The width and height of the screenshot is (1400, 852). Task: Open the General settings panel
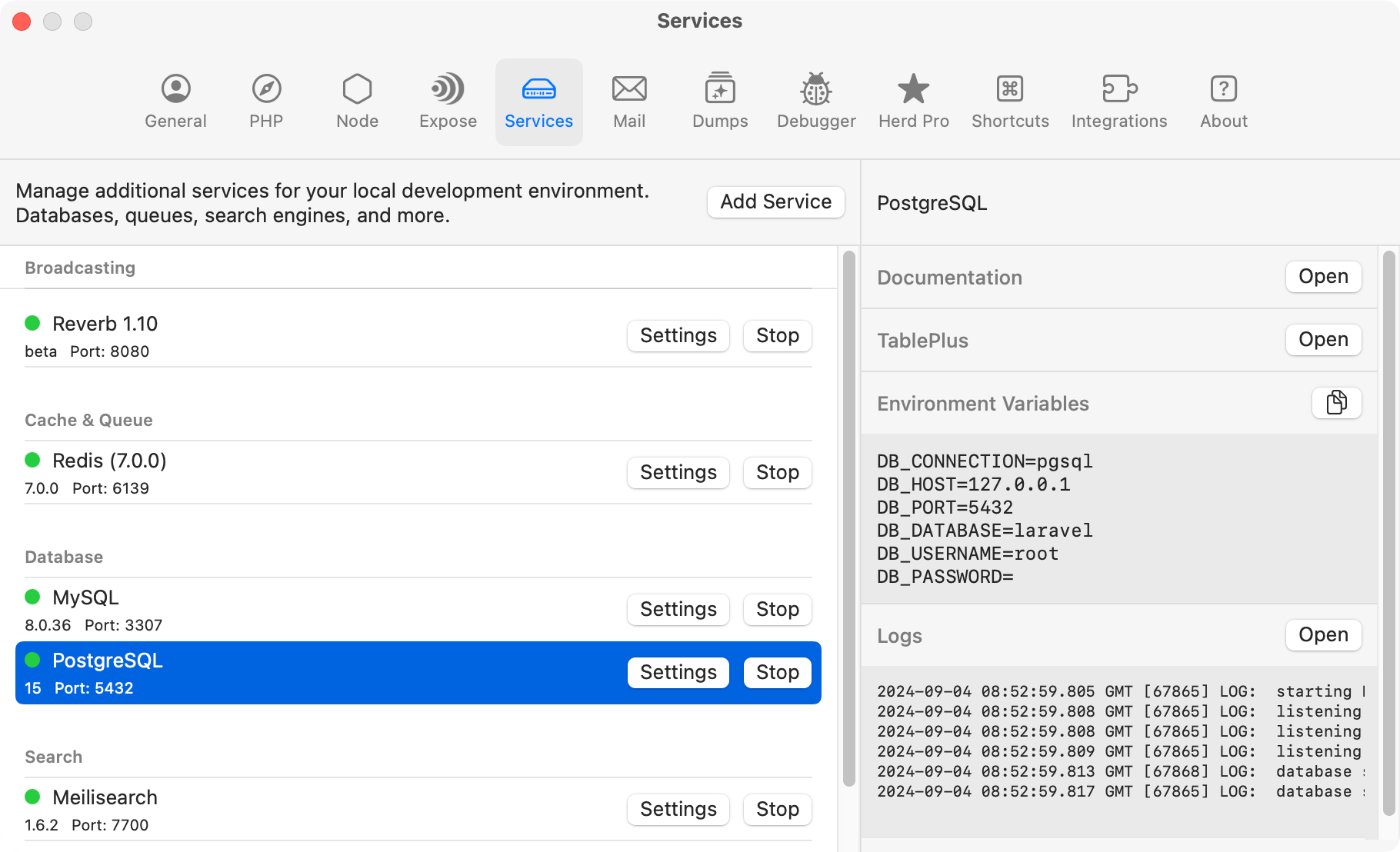175,101
